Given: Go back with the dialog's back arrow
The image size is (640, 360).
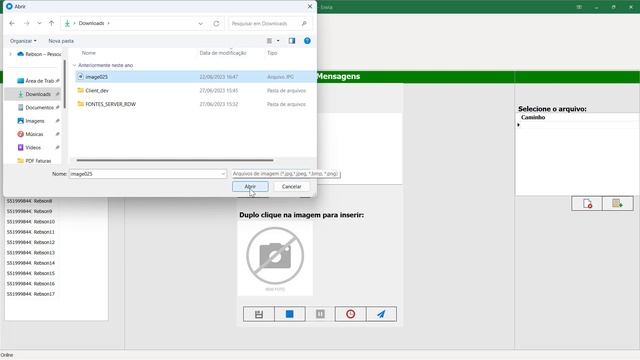Looking at the screenshot, I should click(x=12, y=24).
